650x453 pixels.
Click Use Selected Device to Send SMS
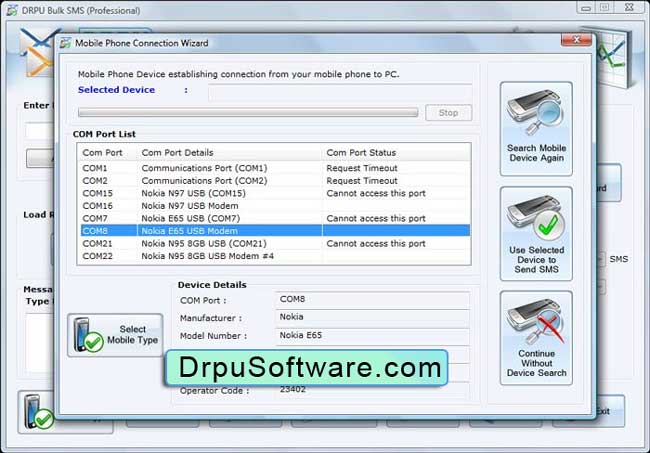[x=536, y=234]
